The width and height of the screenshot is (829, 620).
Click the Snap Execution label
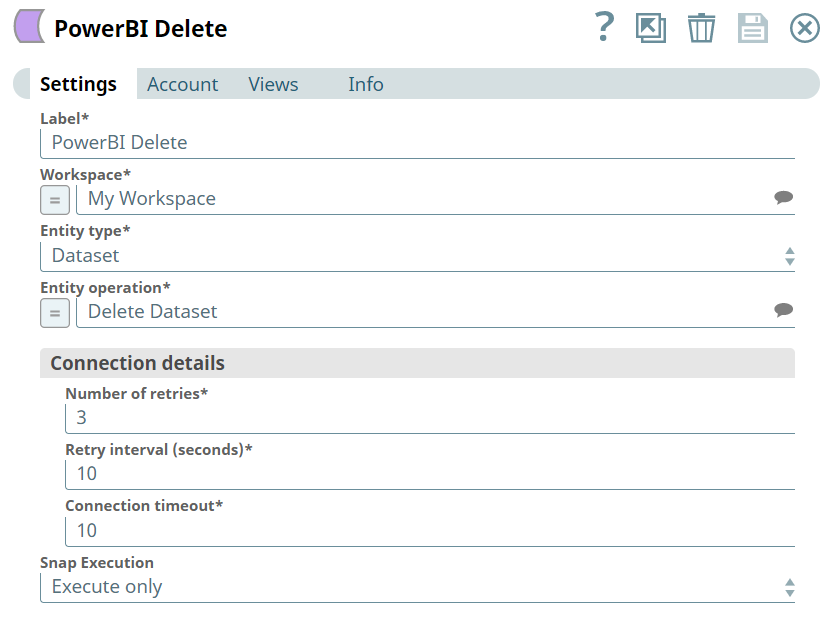tap(97, 563)
